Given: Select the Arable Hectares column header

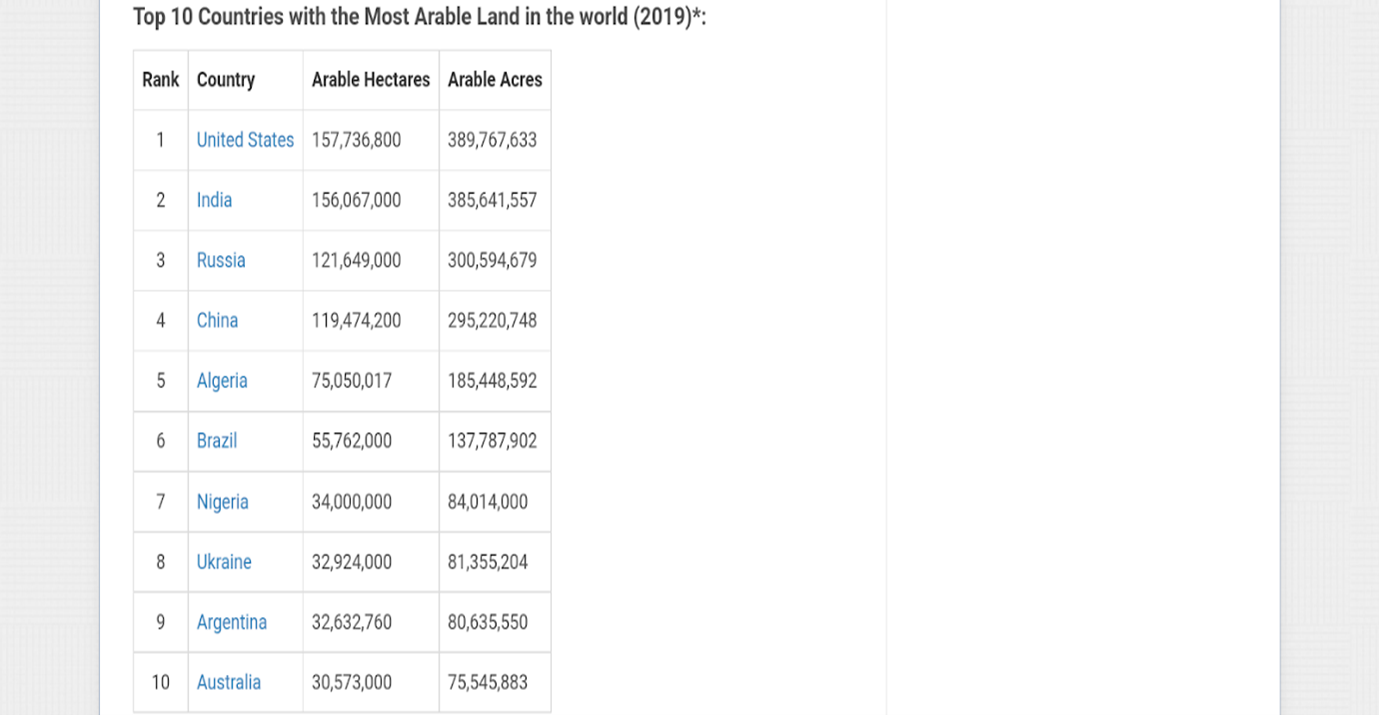Looking at the screenshot, I should pyautogui.click(x=371, y=80).
